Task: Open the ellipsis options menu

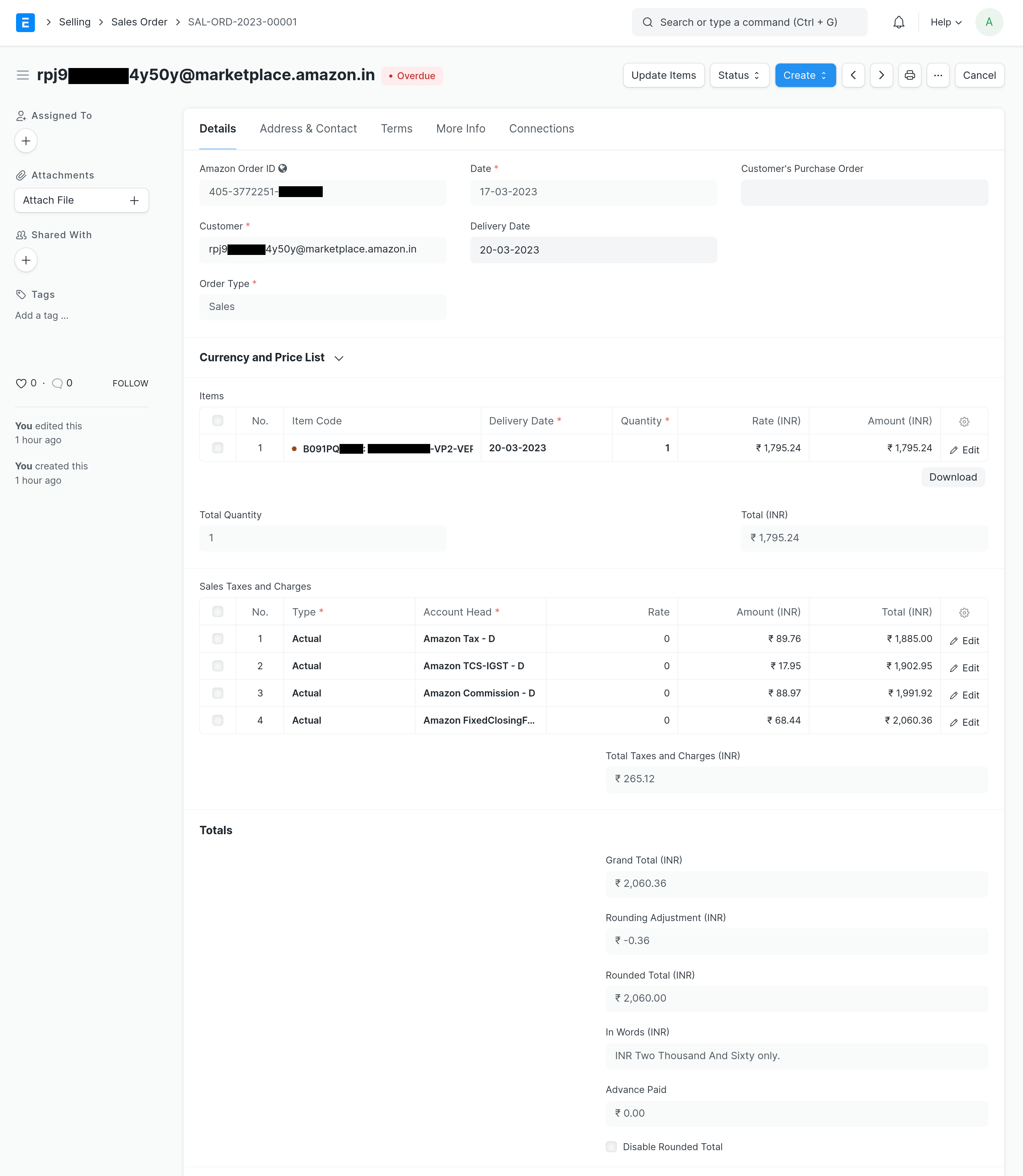Action: click(939, 75)
